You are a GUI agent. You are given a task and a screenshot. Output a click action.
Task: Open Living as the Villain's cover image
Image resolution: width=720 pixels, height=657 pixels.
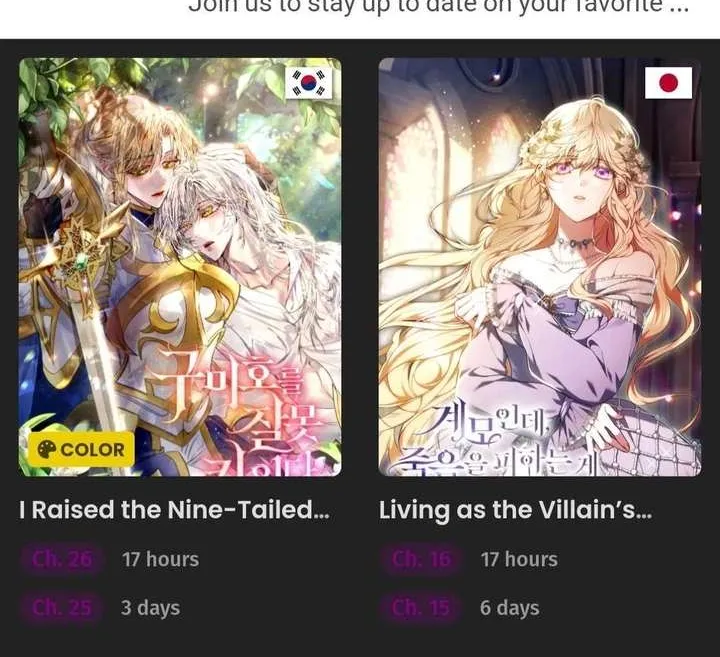coord(540,267)
